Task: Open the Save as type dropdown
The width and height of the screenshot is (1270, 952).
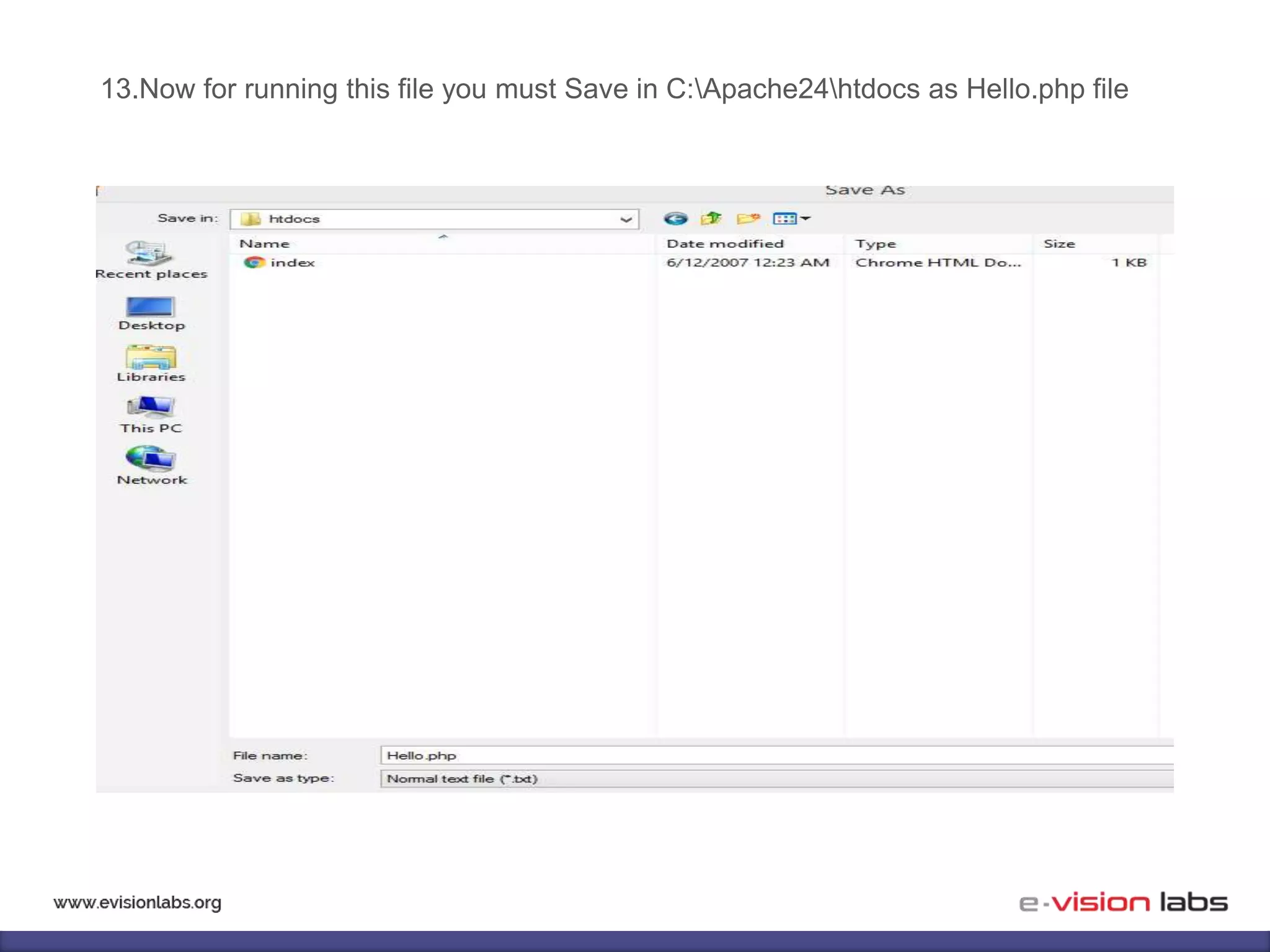Action: point(777,779)
